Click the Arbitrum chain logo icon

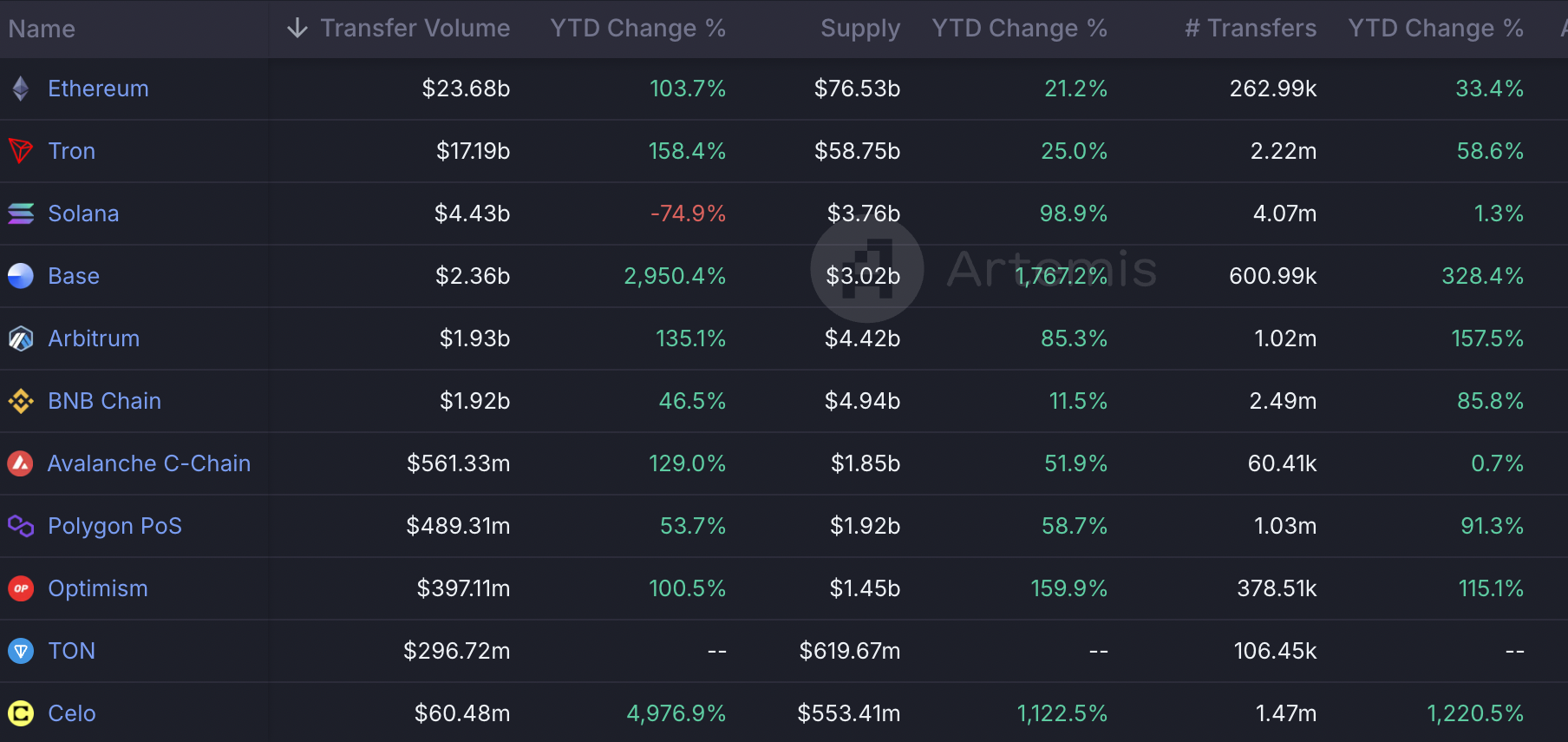(21, 338)
